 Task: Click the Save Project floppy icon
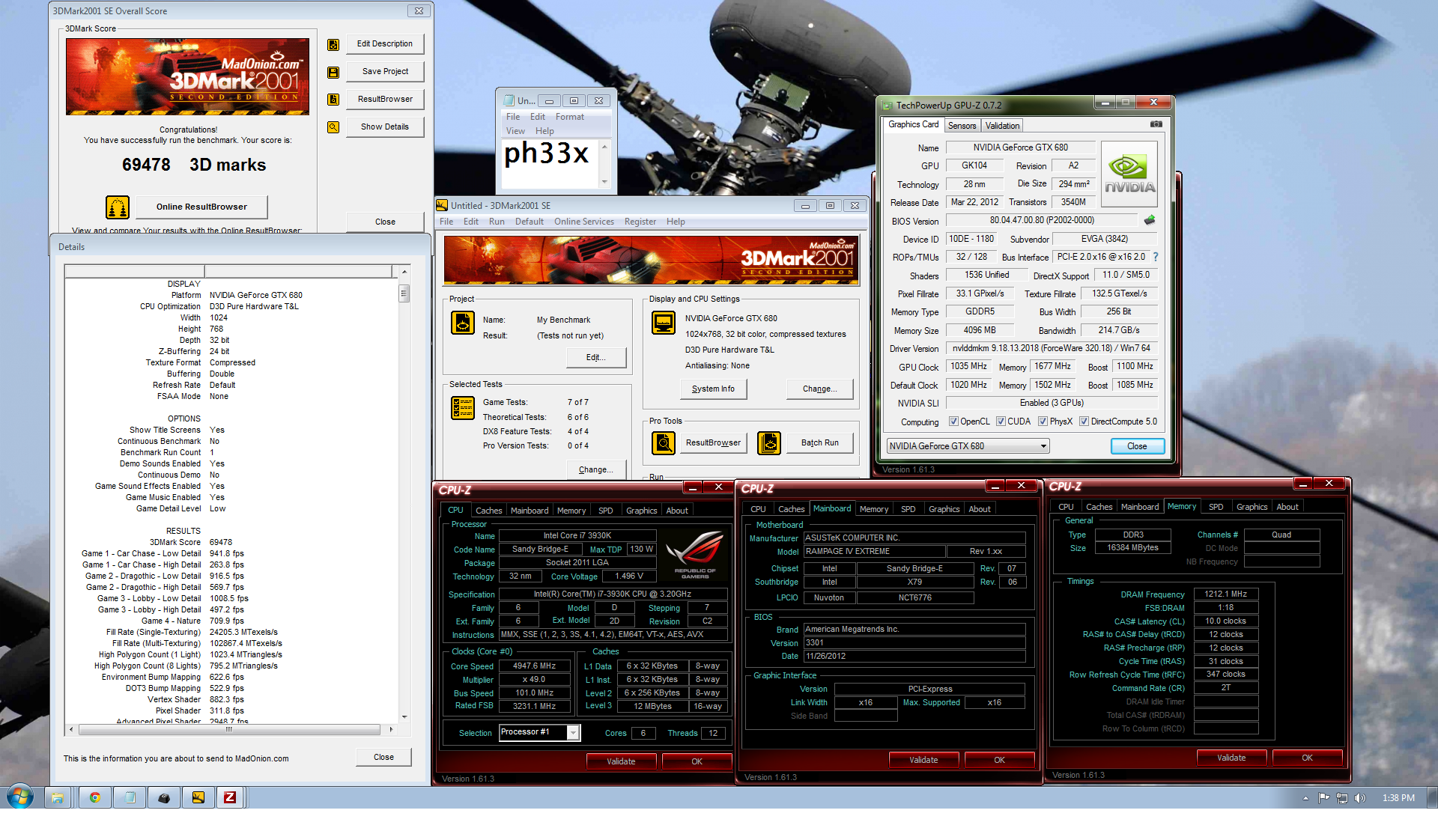coord(333,73)
